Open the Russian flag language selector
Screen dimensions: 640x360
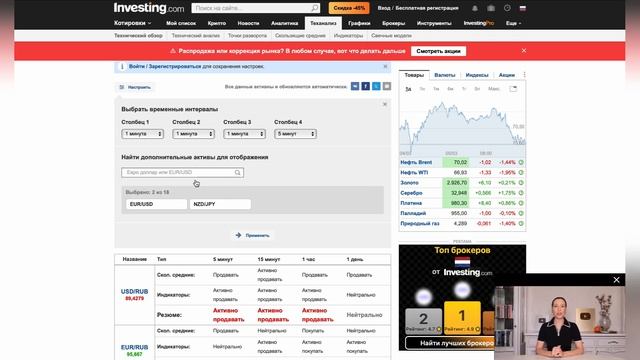pyautogui.click(x=523, y=8)
